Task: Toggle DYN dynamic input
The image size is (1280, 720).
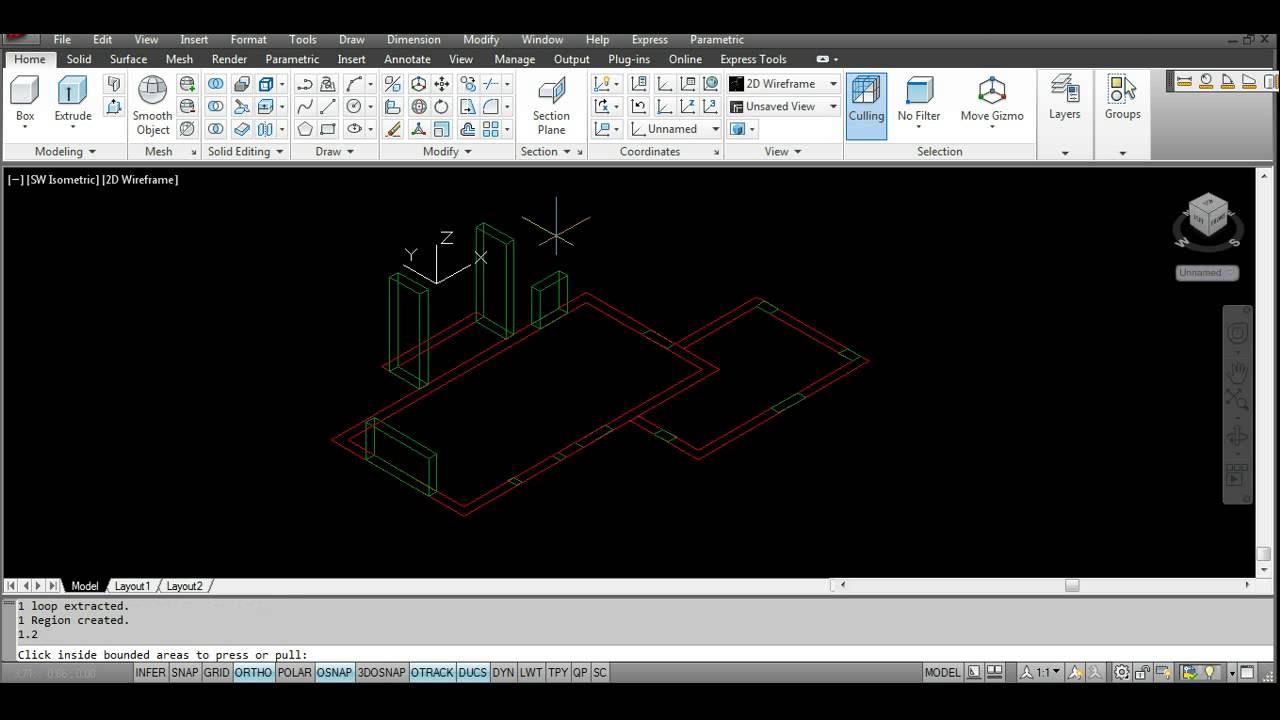Action: [503, 673]
